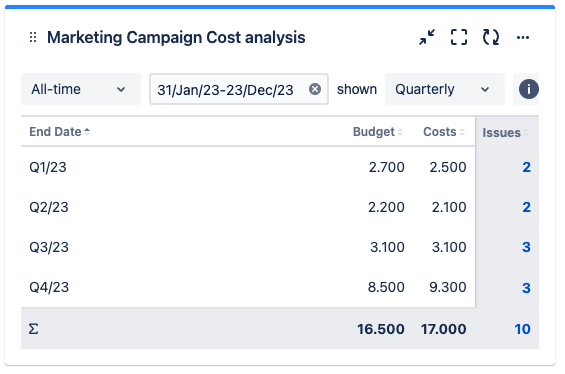Open the 3 issues link for Q4/23
Screen dimensions: 565x374
[x=526, y=288]
